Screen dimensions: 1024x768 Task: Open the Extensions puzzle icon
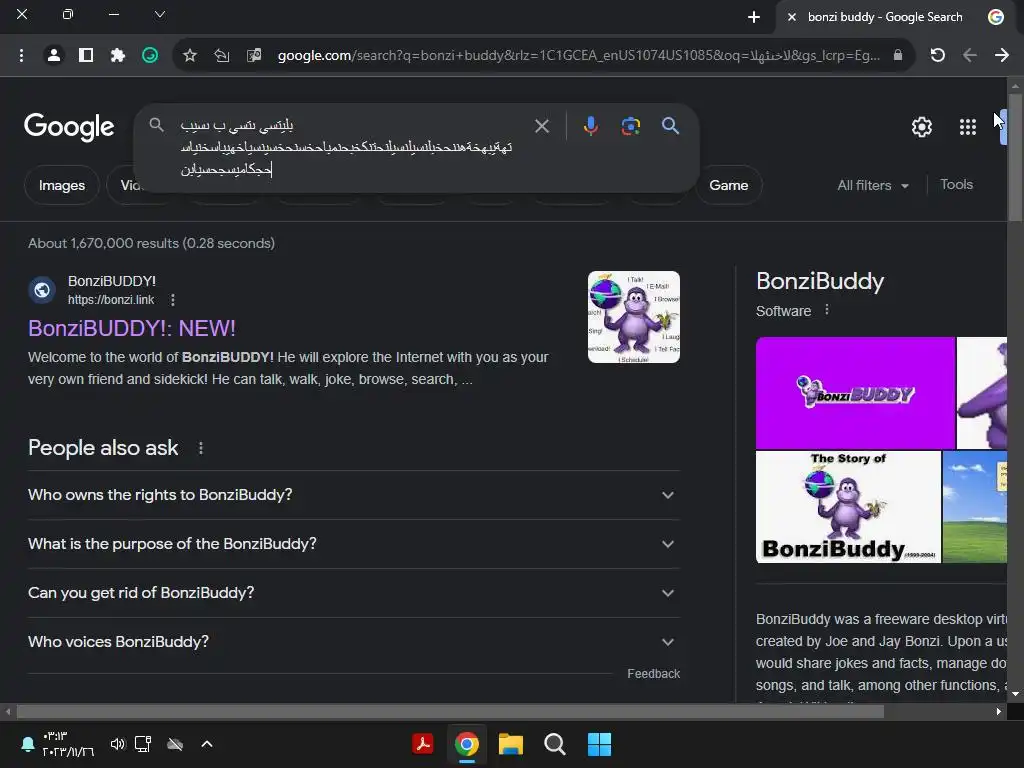click(118, 56)
